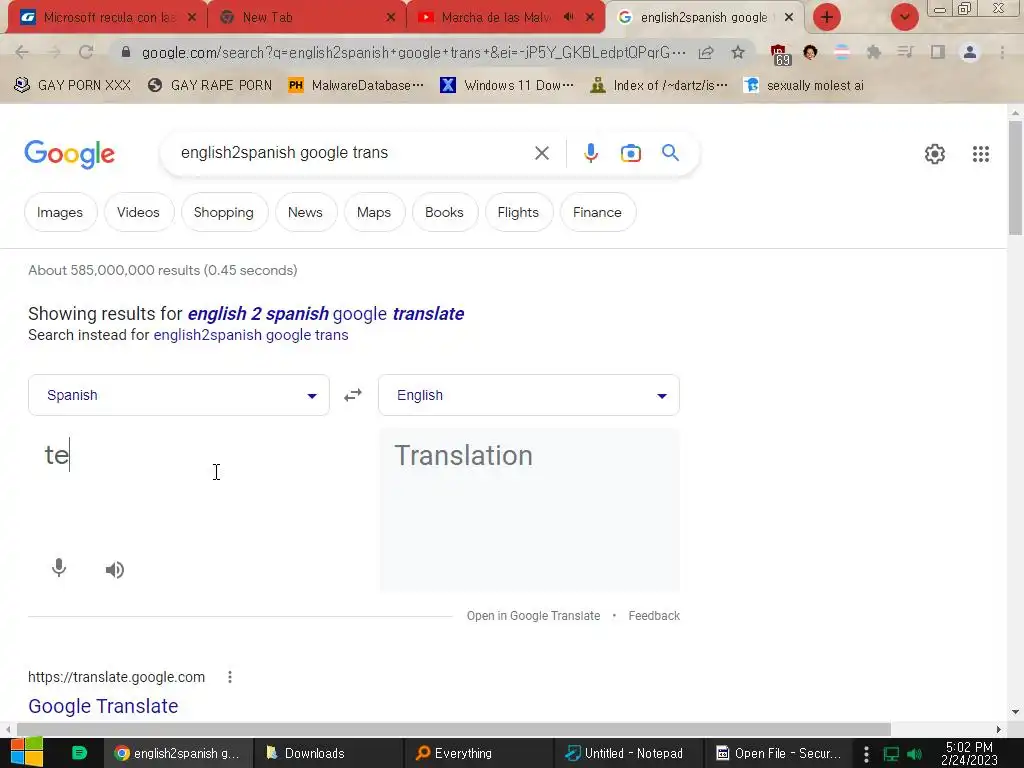Open media control playlist icon
Screen dimensions: 1024x768
(905, 52)
